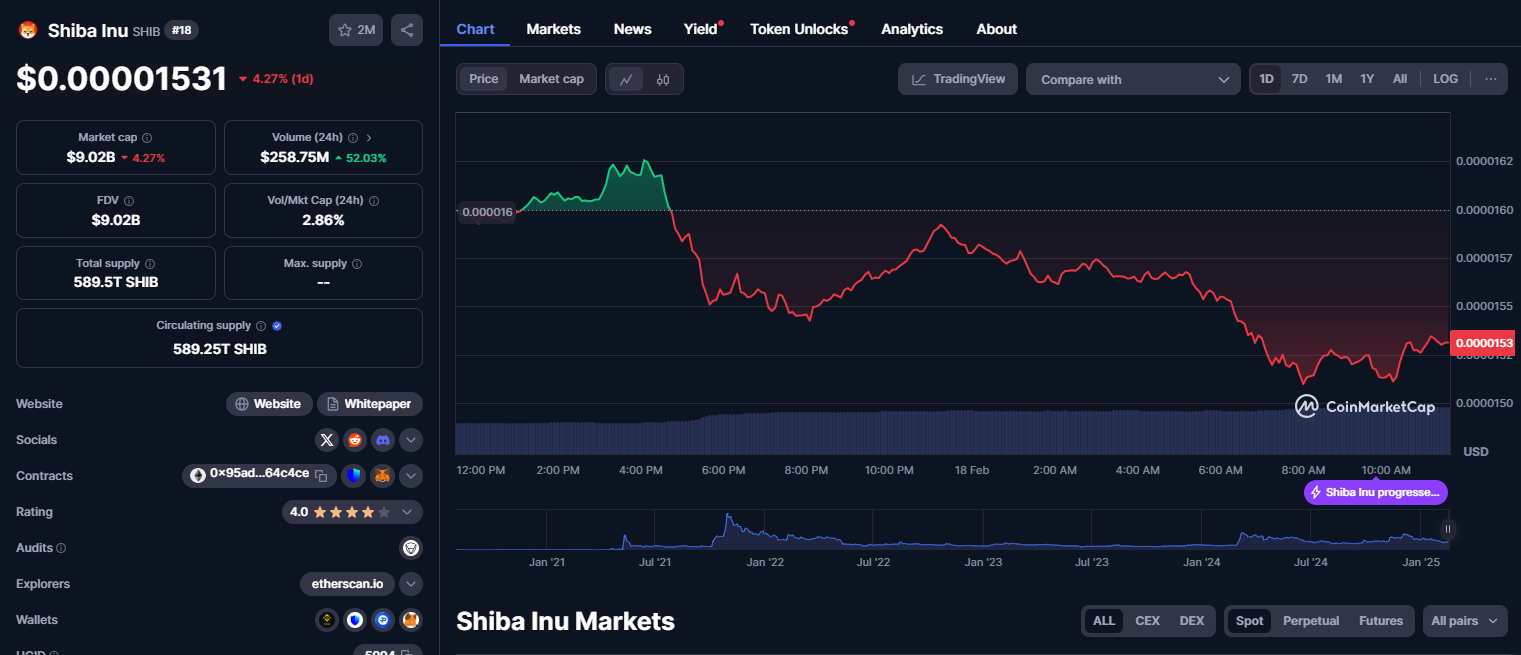Set chart range to 7D

[1300, 79]
